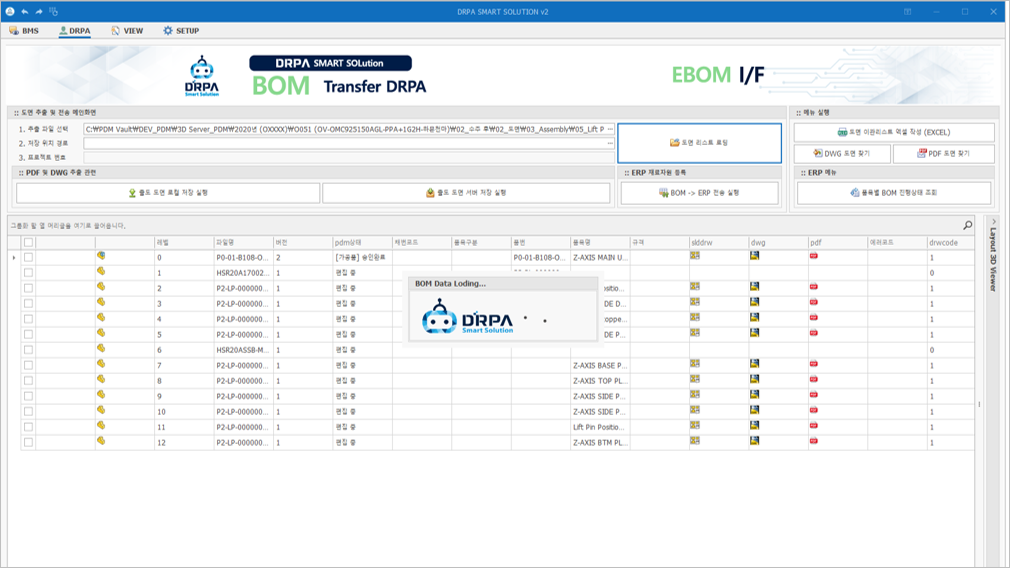Select the Z-AXIS TOP PL... item cell

[600, 381]
